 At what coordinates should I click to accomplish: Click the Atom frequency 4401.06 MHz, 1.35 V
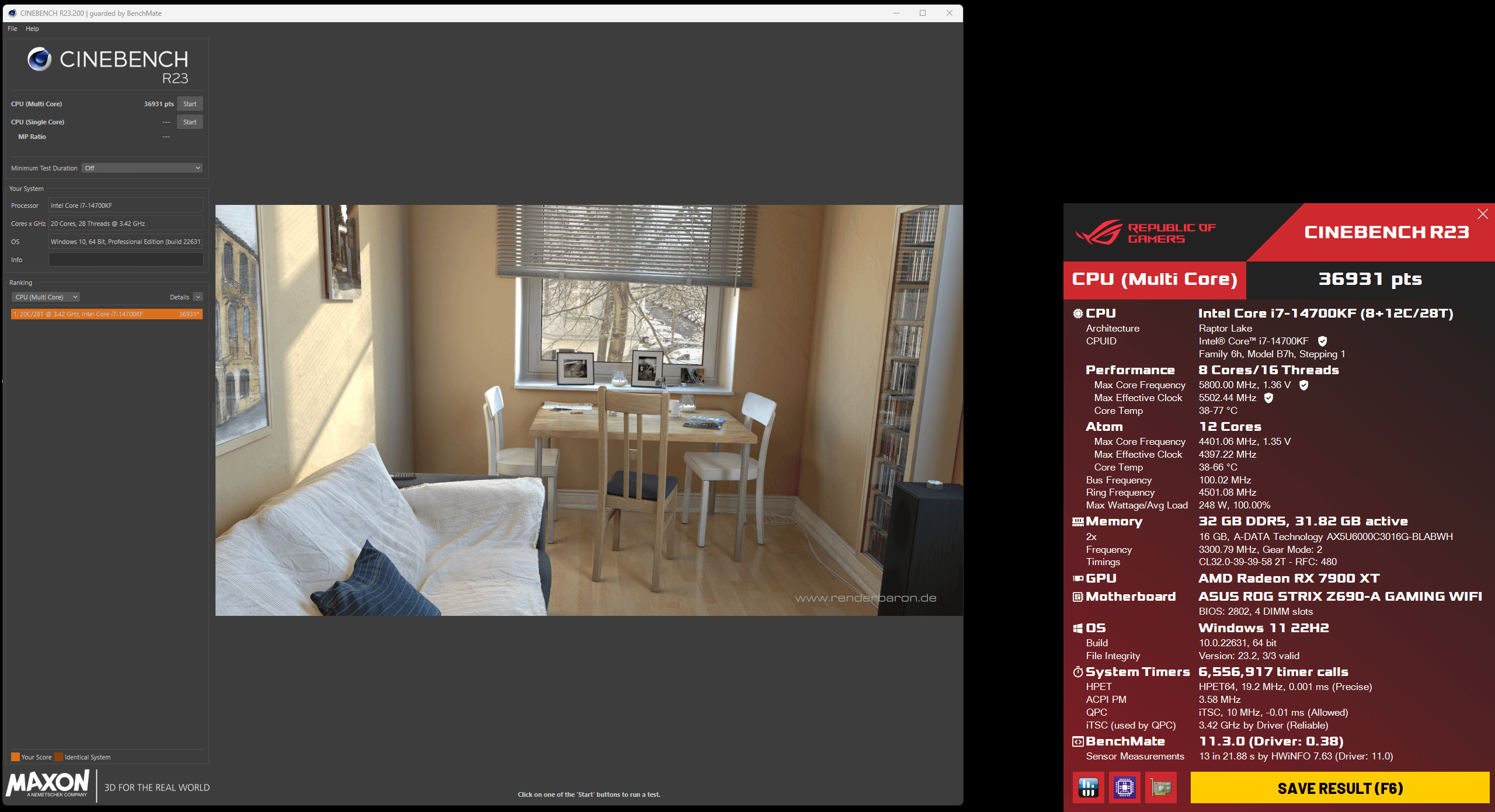[x=1244, y=442]
